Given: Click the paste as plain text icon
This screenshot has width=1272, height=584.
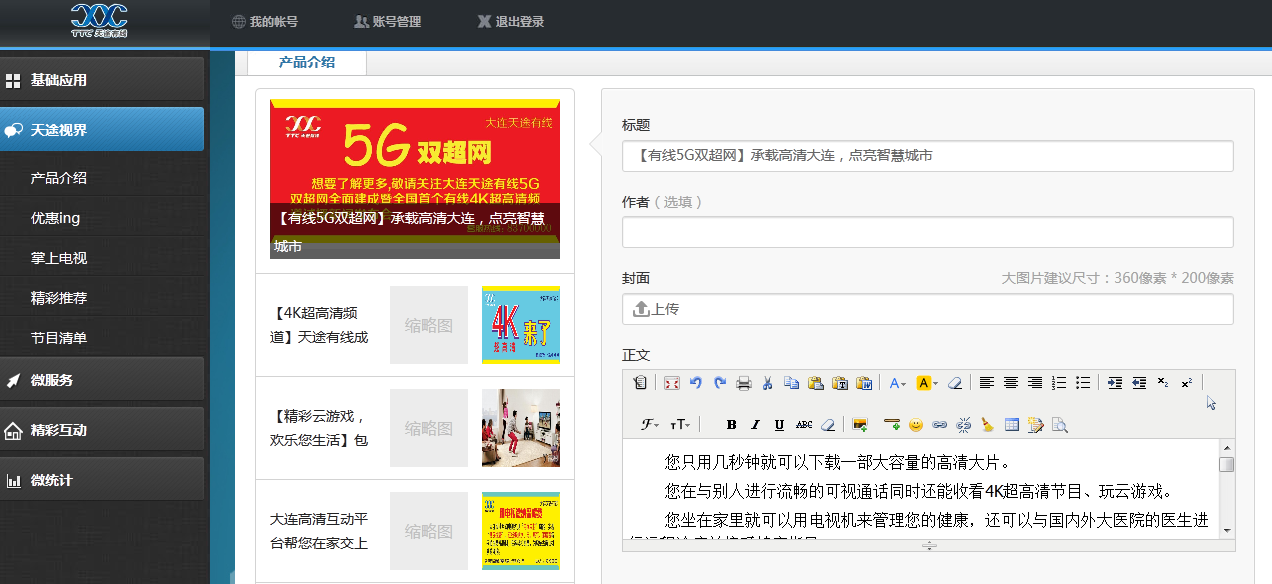Looking at the screenshot, I should pos(840,383).
